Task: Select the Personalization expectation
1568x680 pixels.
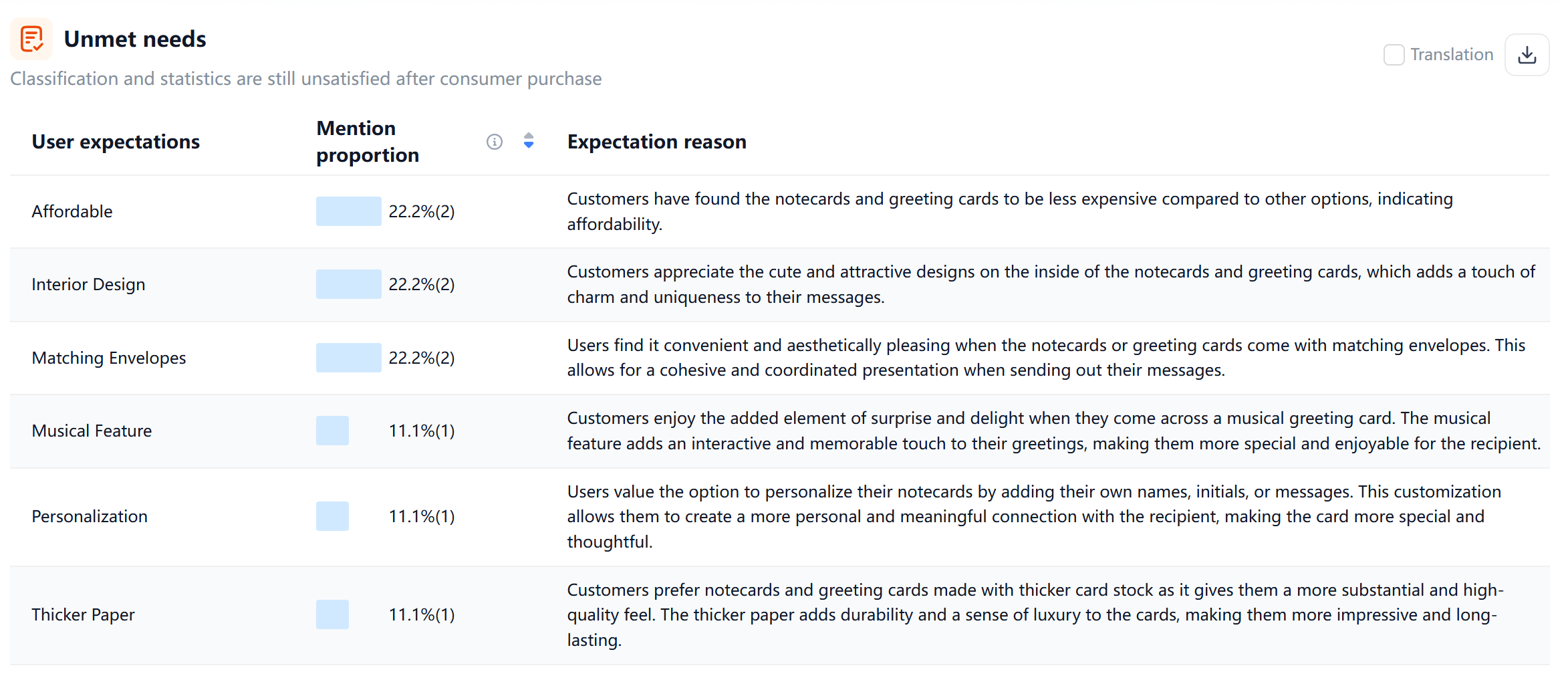Action: coord(90,516)
